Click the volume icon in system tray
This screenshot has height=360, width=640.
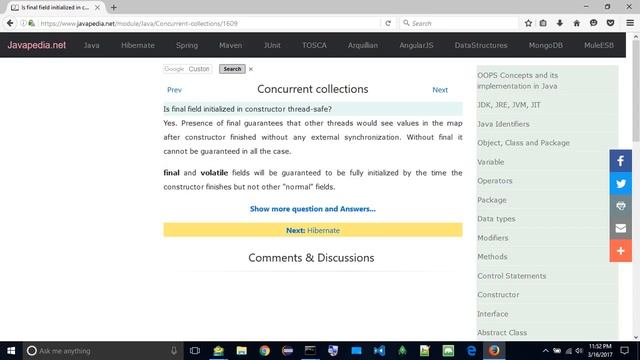click(x=579, y=351)
